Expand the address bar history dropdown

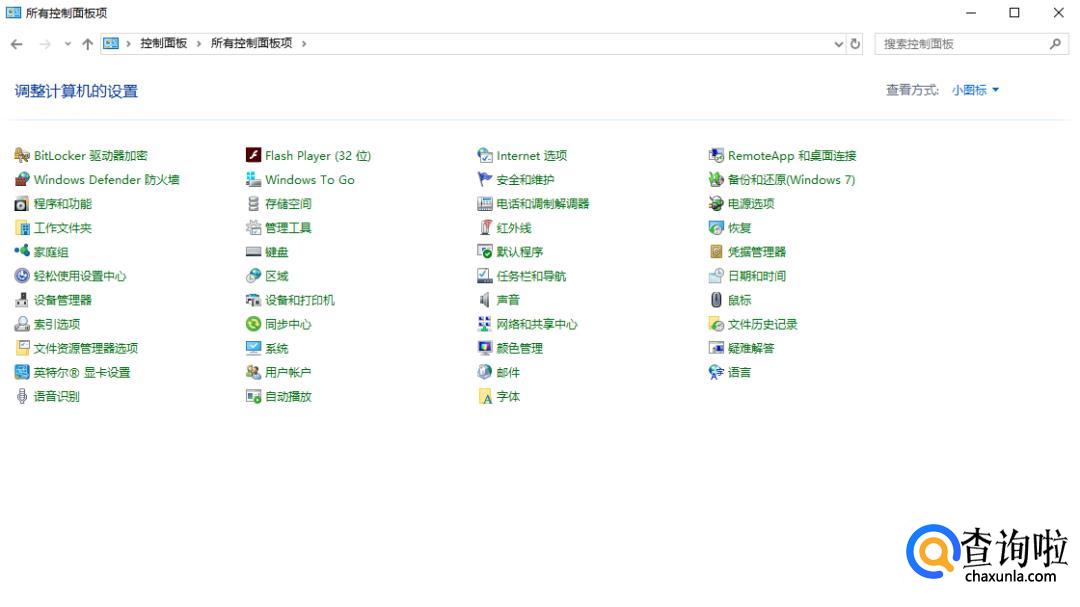point(838,44)
